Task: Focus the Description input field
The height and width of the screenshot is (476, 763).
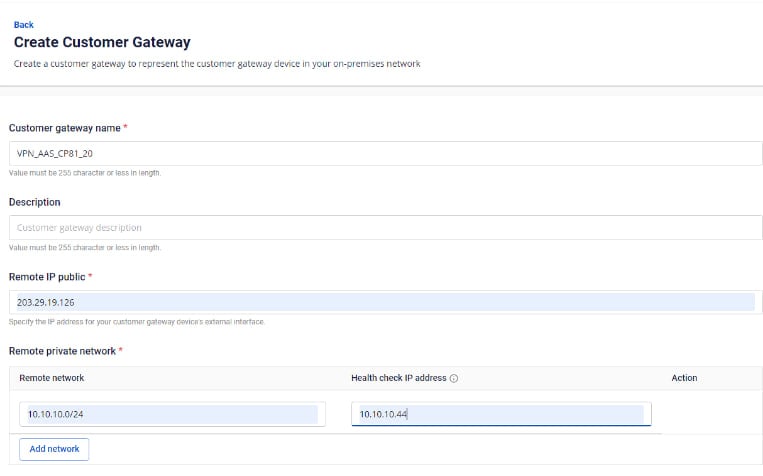Action: [x=385, y=228]
